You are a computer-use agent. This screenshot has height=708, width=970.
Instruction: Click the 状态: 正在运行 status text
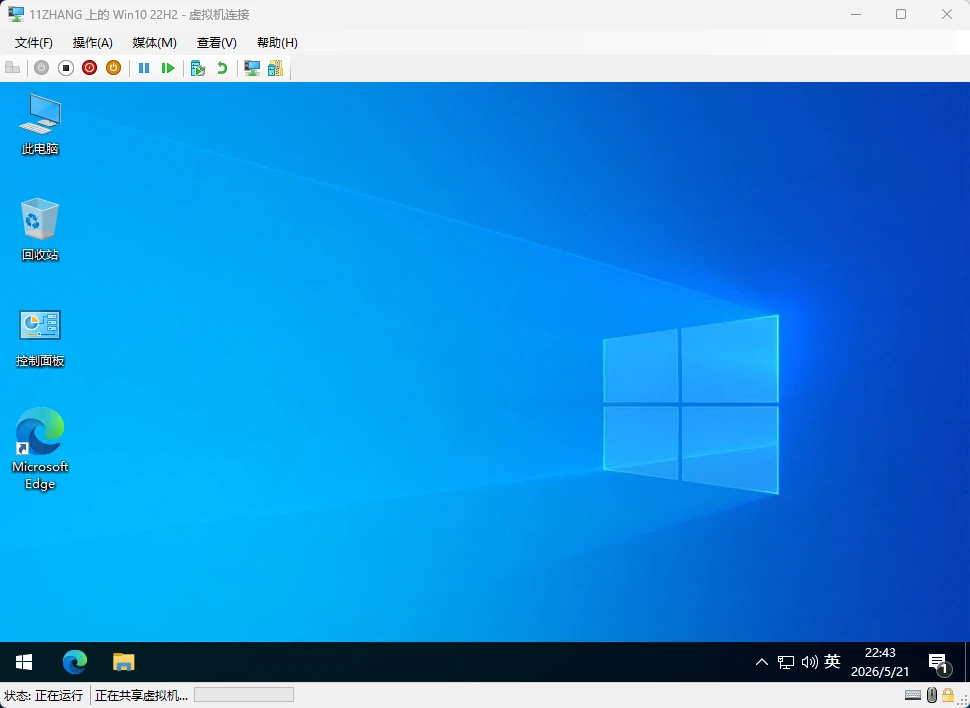43,696
